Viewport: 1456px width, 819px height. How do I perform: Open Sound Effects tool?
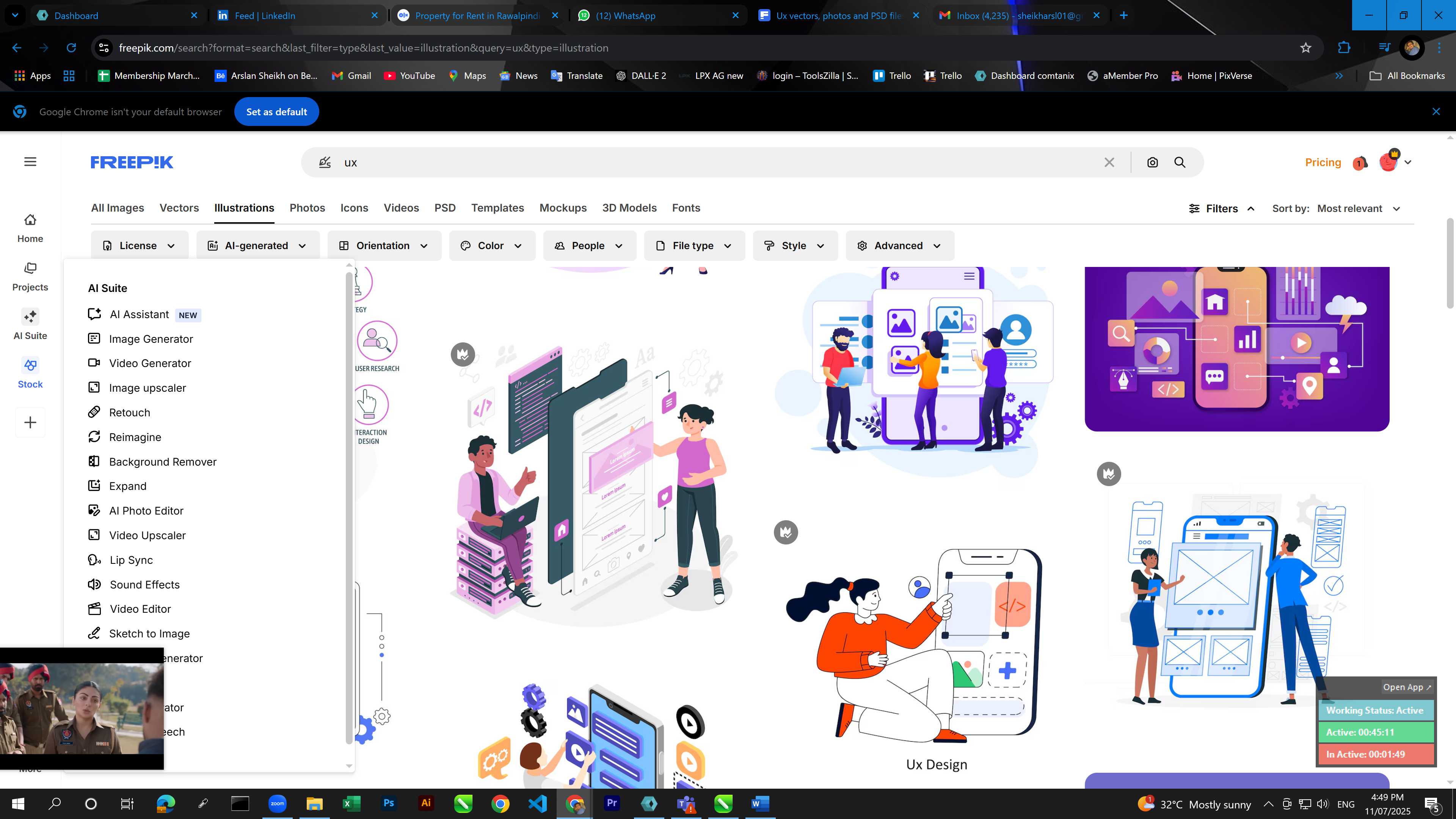point(134,584)
